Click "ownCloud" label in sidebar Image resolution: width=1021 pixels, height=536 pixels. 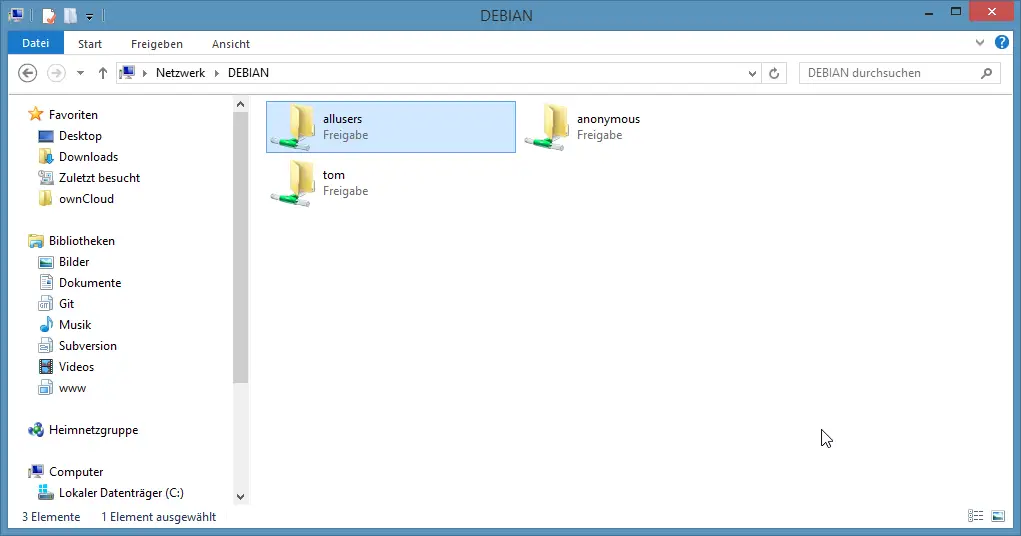[86, 199]
